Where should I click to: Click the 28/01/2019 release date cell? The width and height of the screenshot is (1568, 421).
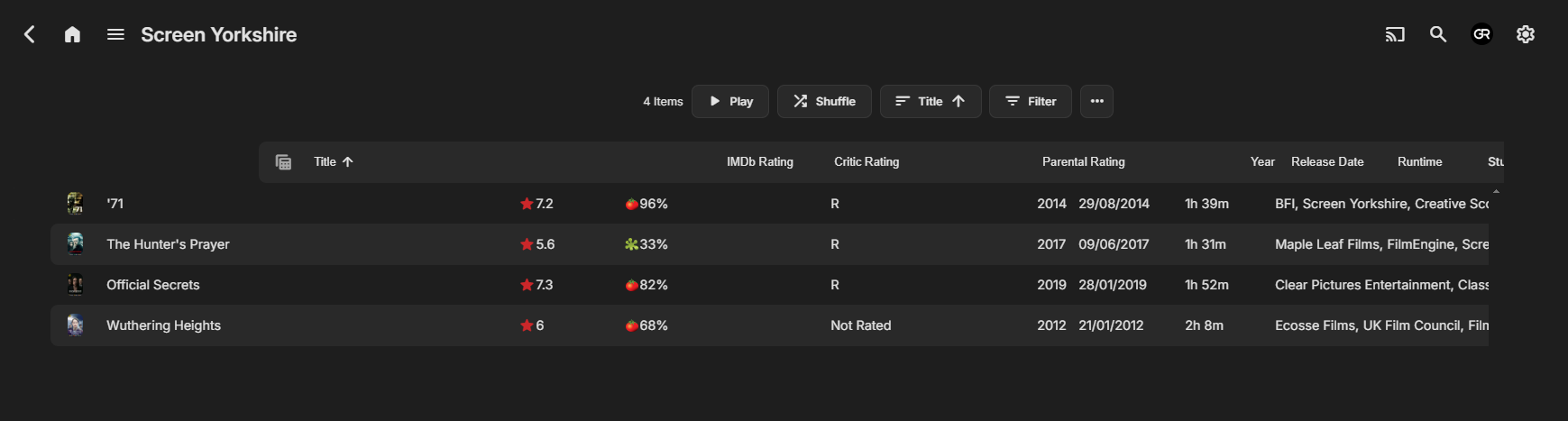click(x=1113, y=285)
